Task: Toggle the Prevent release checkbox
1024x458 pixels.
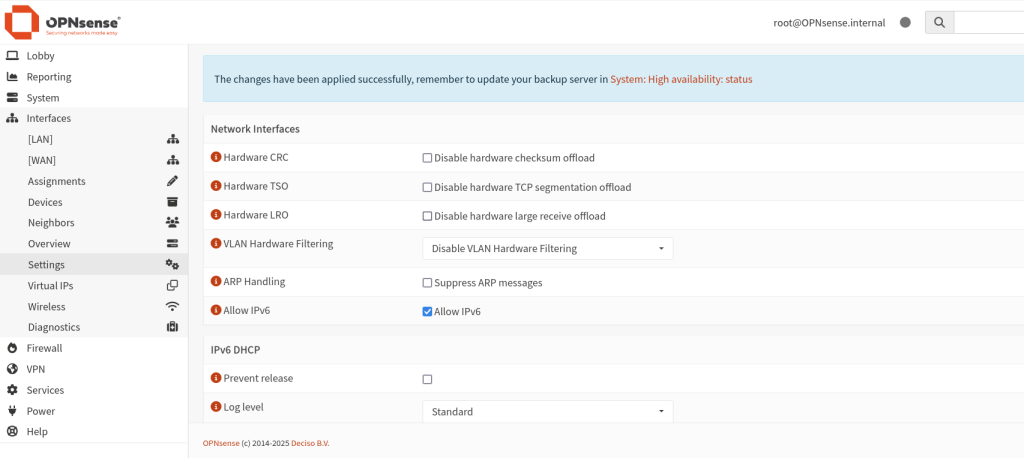Action: [427, 379]
